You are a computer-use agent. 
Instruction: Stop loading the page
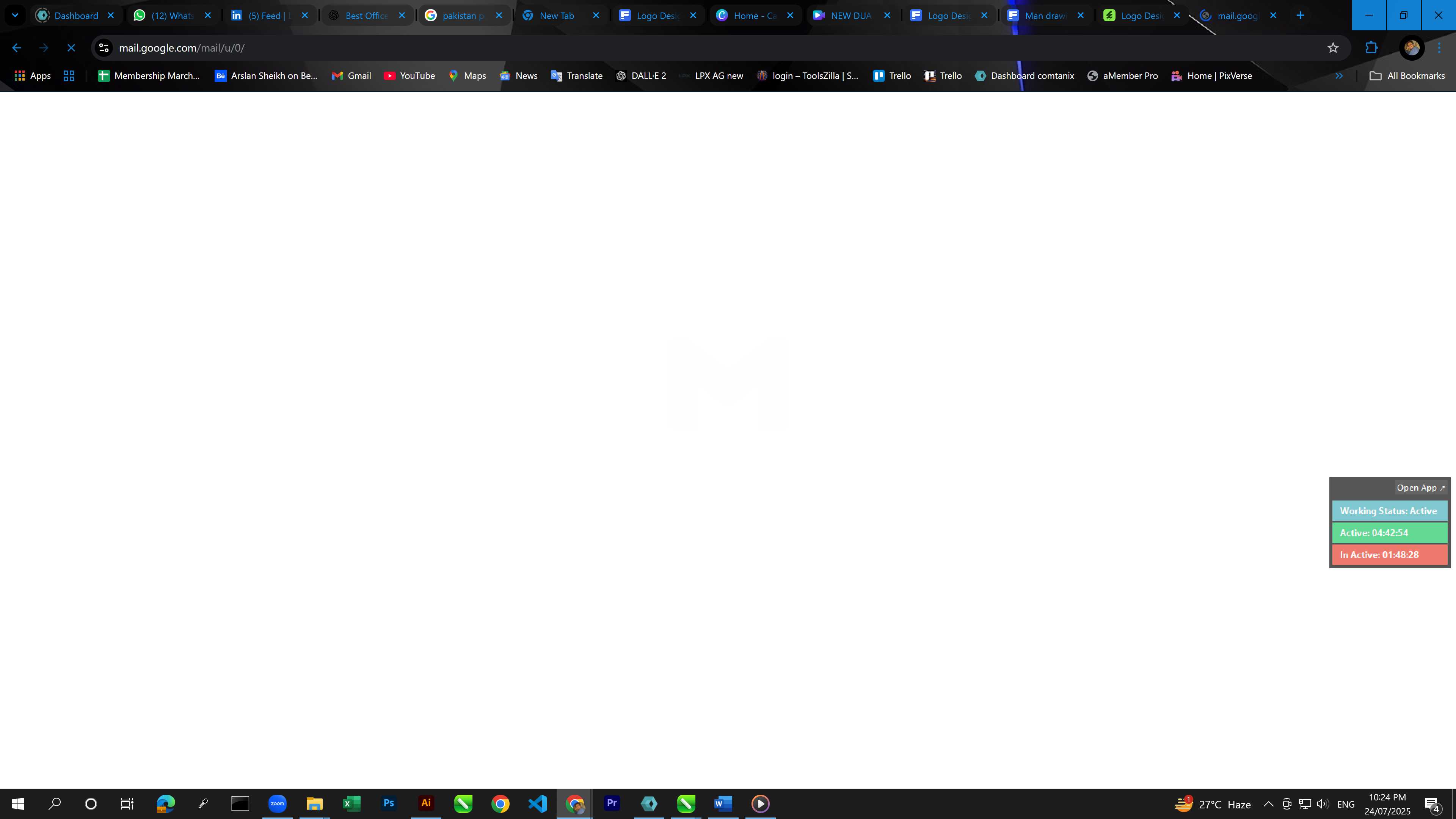click(x=71, y=48)
